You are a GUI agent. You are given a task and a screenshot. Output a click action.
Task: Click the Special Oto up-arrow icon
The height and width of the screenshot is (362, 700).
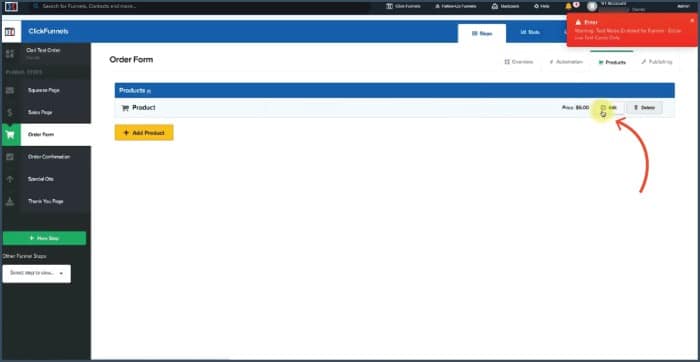tap(10, 179)
